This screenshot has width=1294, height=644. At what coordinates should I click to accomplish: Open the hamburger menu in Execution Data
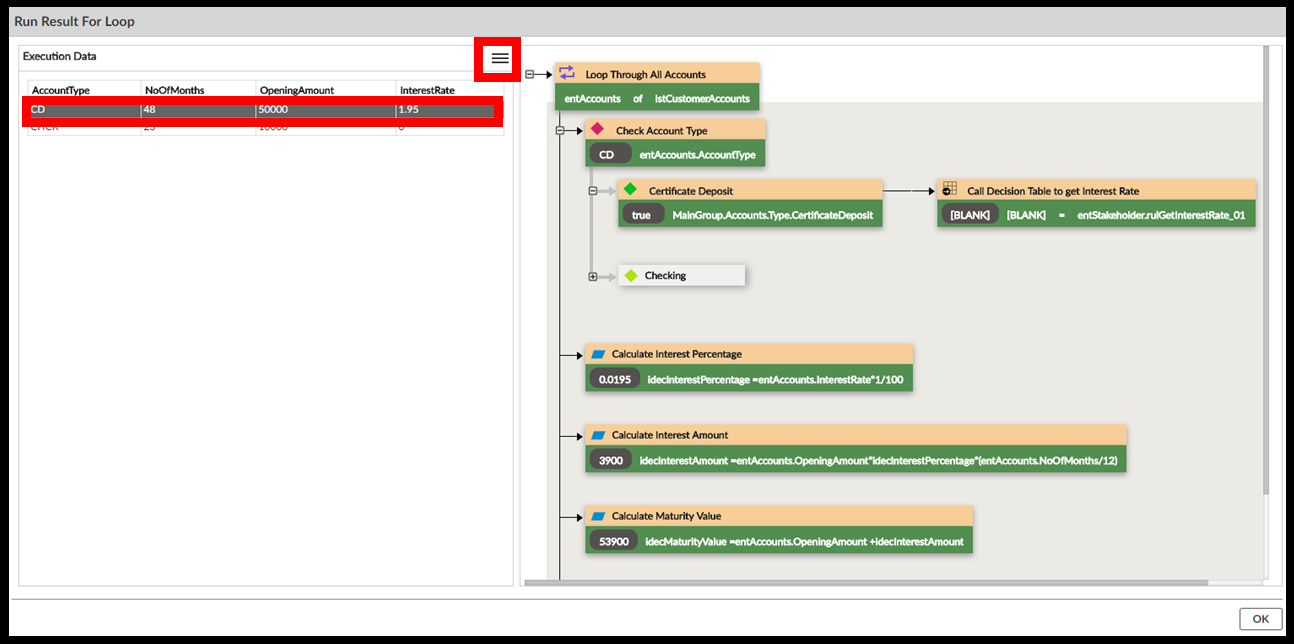click(x=500, y=58)
